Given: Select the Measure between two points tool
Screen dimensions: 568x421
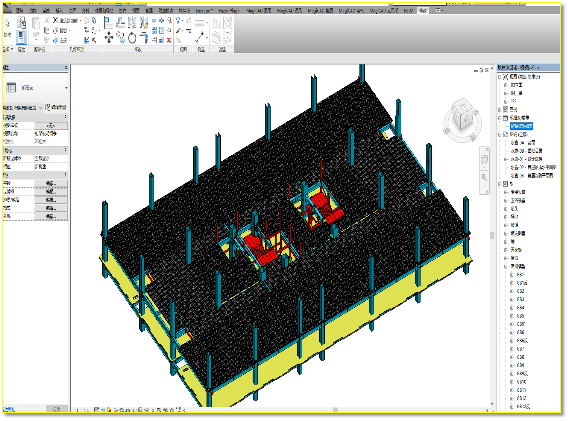Looking at the screenshot, I should click(200, 37).
